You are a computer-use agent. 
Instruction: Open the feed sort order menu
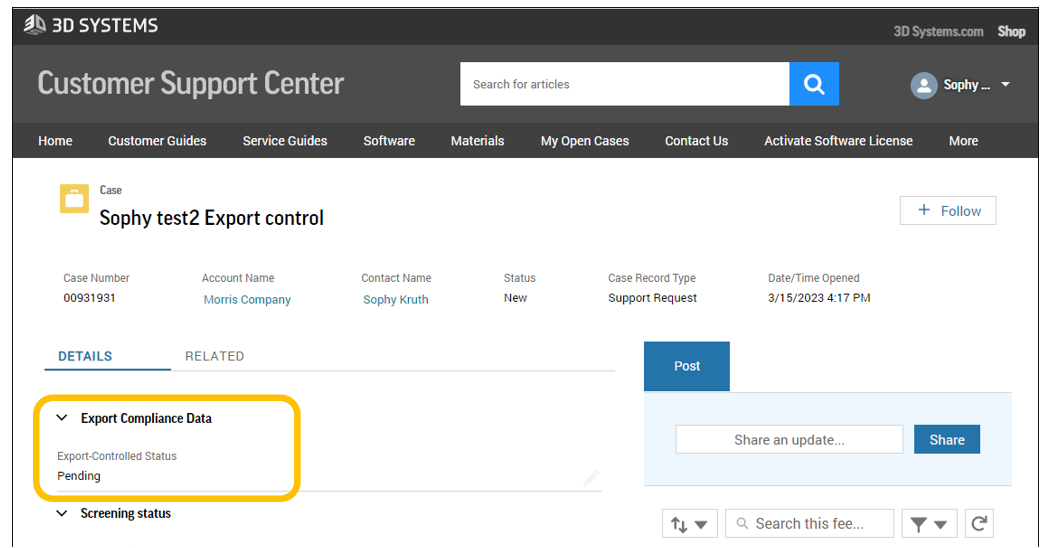click(x=690, y=523)
